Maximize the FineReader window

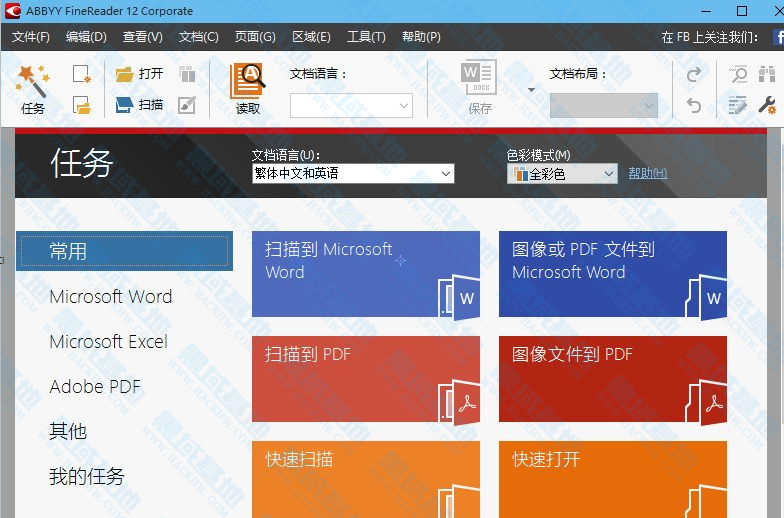tap(742, 11)
